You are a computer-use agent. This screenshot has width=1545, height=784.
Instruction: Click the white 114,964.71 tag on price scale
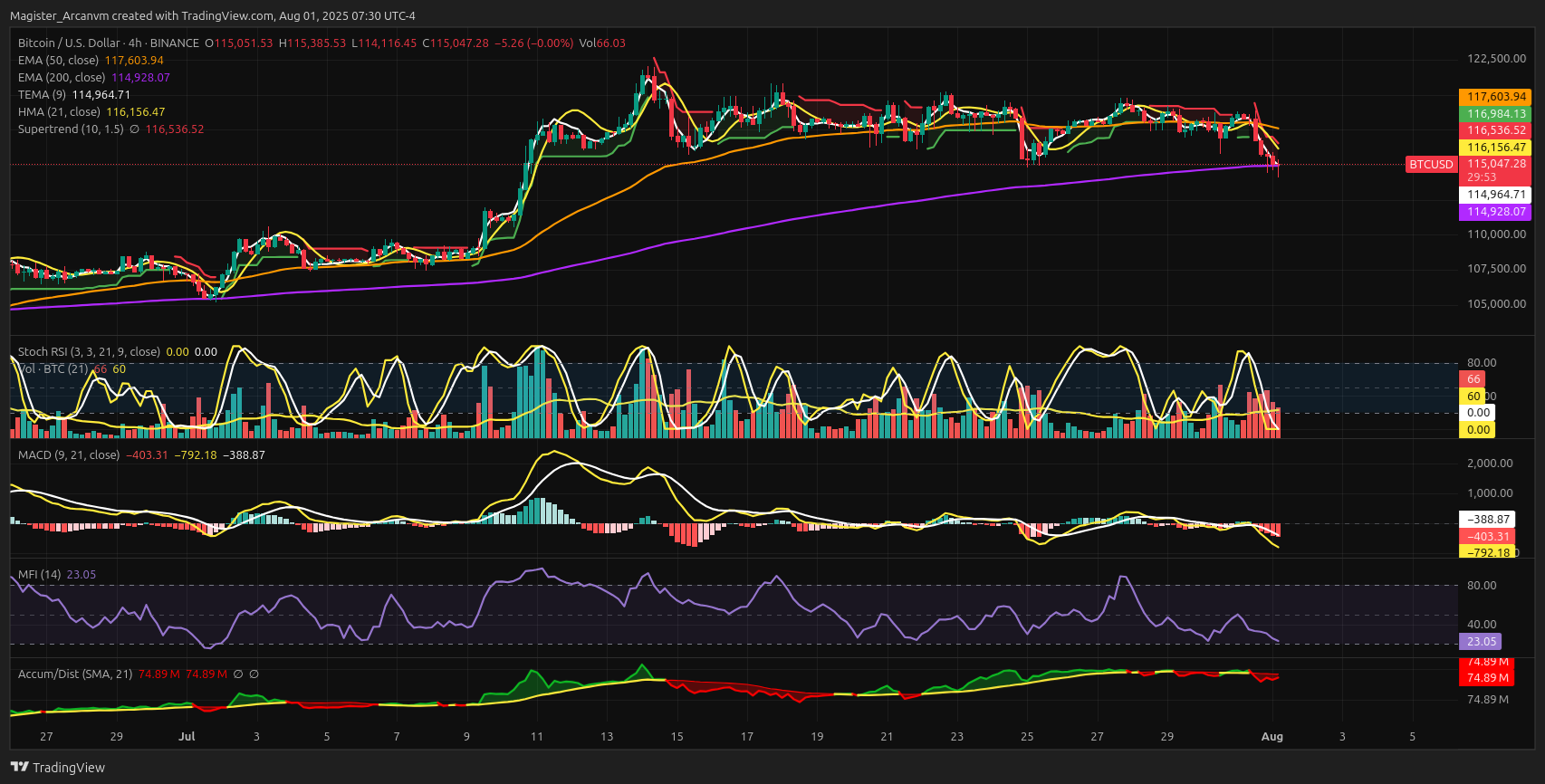pos(1495,194)
